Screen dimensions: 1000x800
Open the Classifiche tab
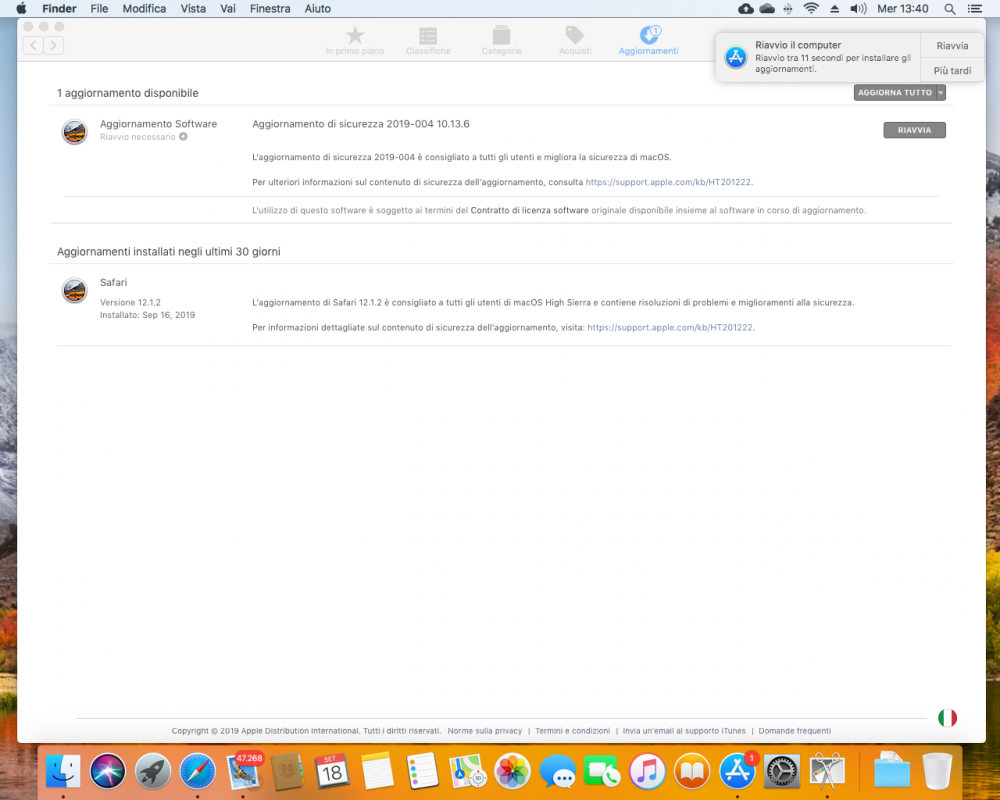click(428, 40)
